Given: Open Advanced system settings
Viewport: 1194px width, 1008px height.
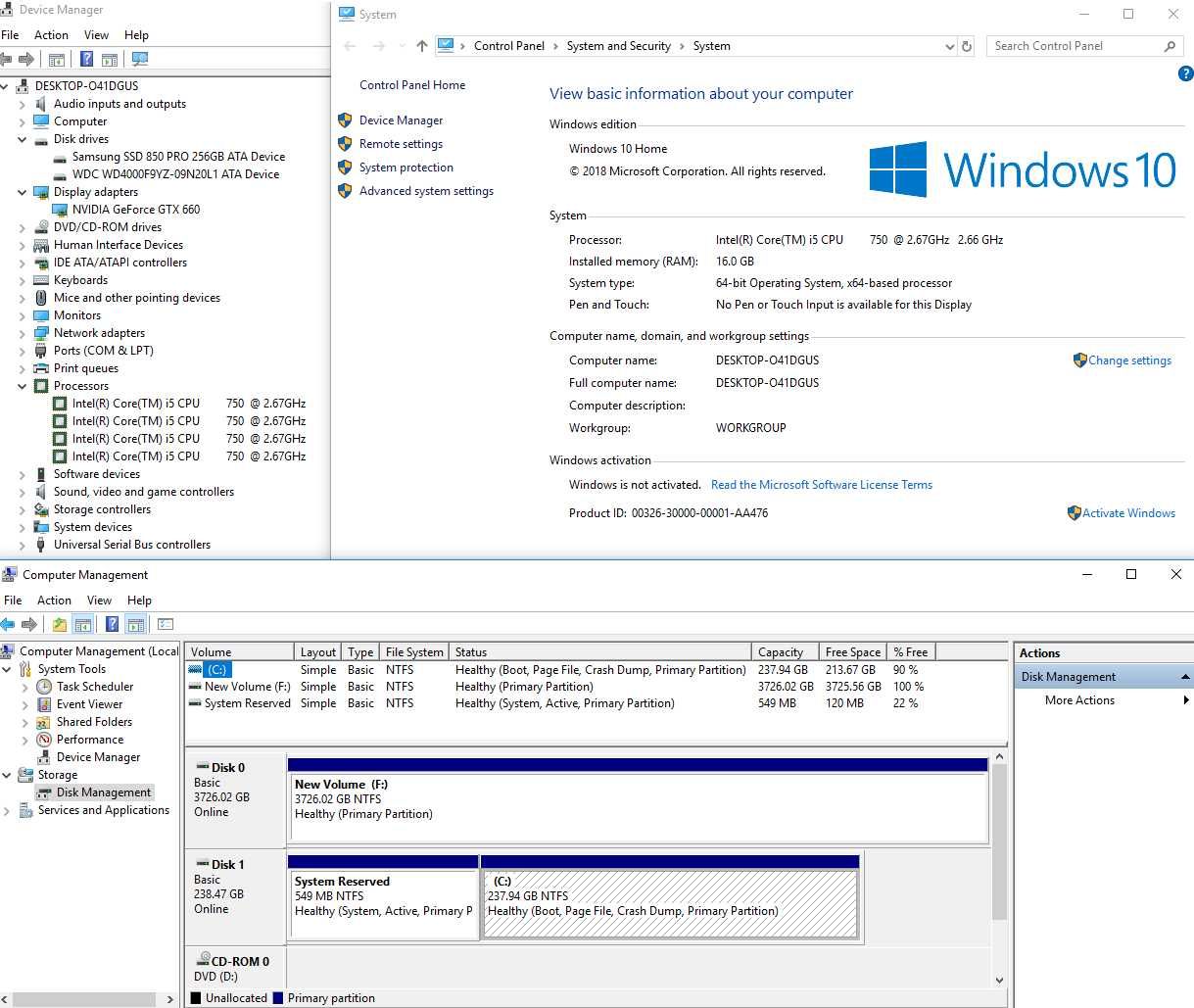Looking at the screenshot, I should tap(426, 191).
